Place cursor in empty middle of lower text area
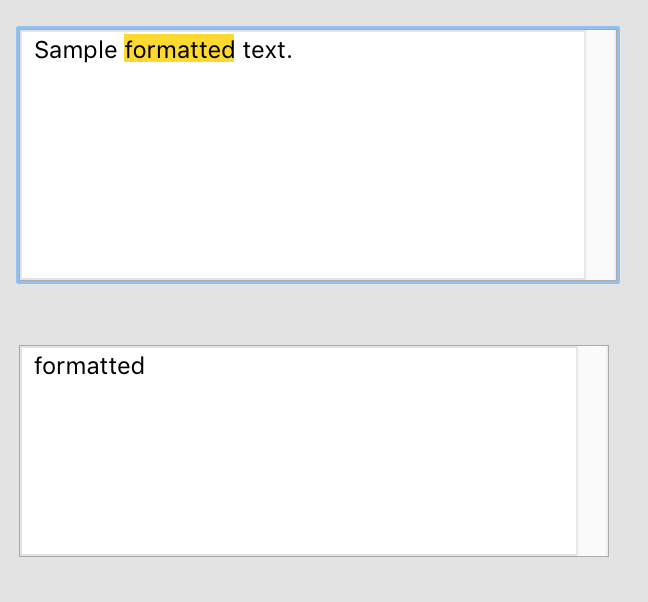648x602 pixels. click(x=298, y=460)
